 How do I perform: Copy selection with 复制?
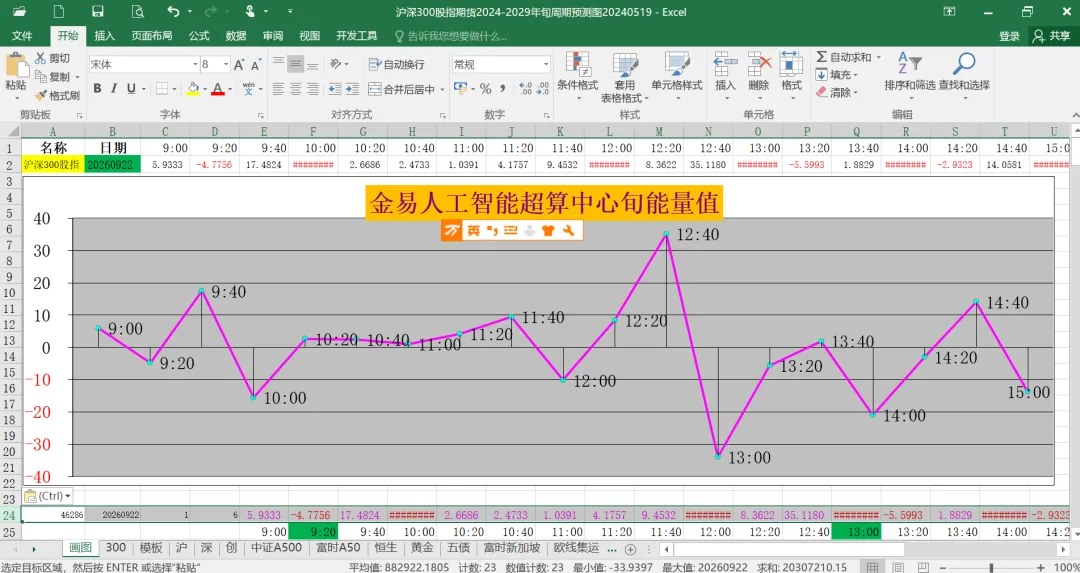click(53, 76)
